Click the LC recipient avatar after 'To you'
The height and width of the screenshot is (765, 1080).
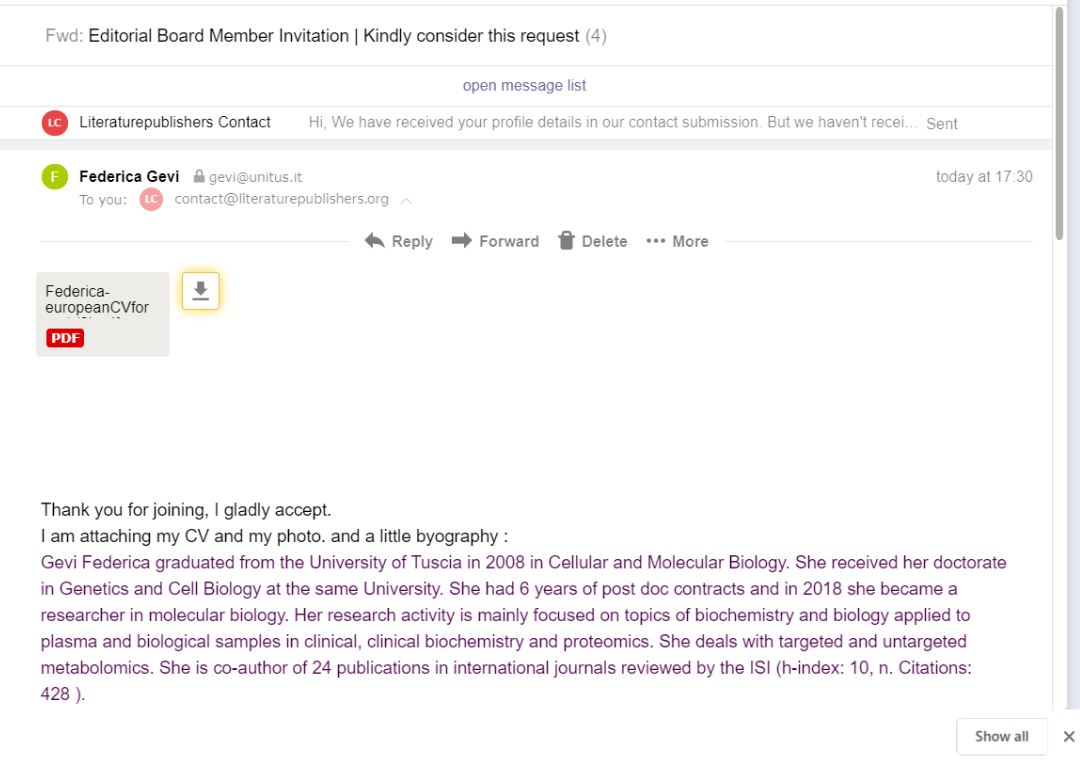[x=151, y=199]
